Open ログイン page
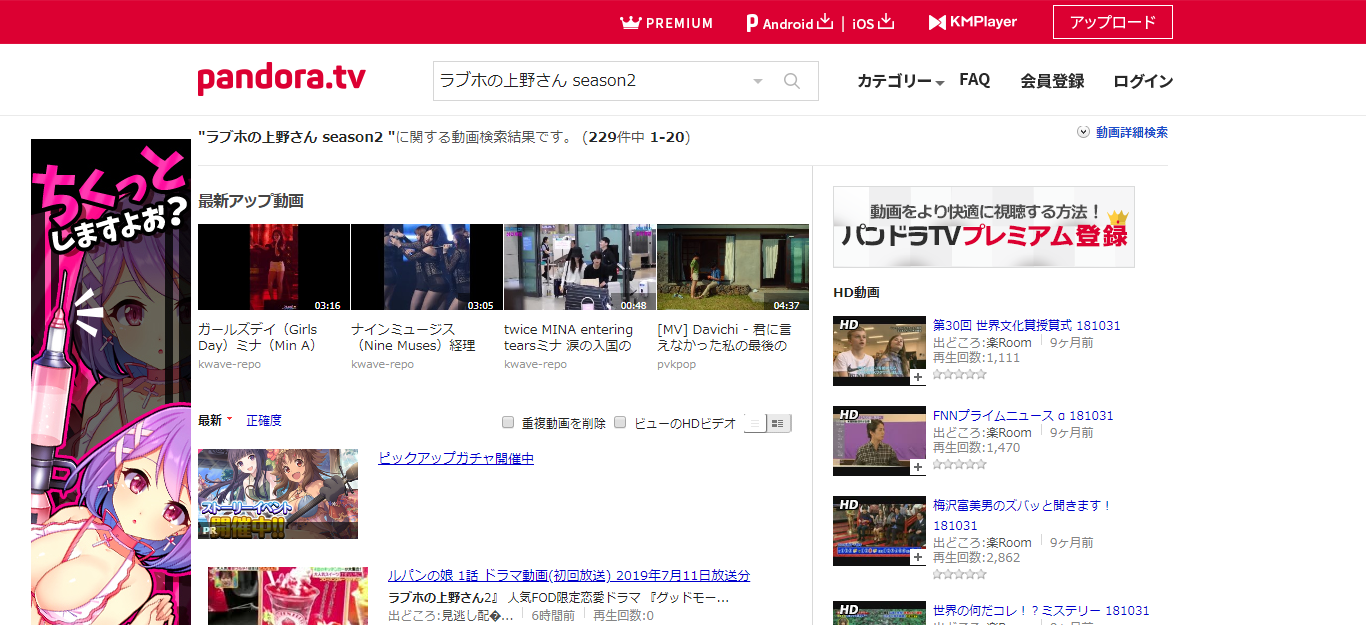This screenshot has height=625, width=1366. pos(1143,81)
